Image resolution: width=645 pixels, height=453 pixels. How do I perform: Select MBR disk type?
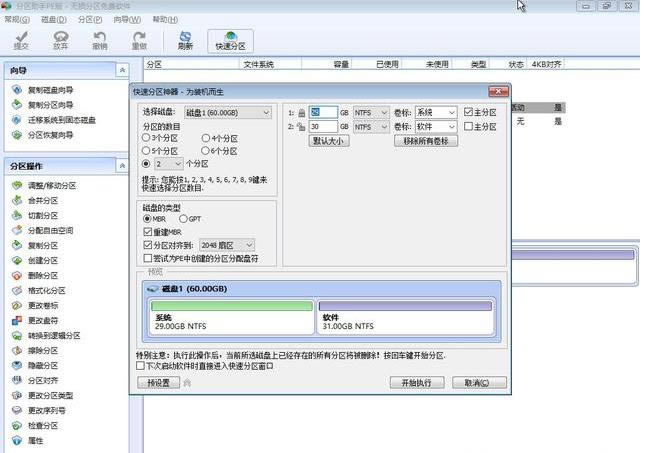click(147, 219)
